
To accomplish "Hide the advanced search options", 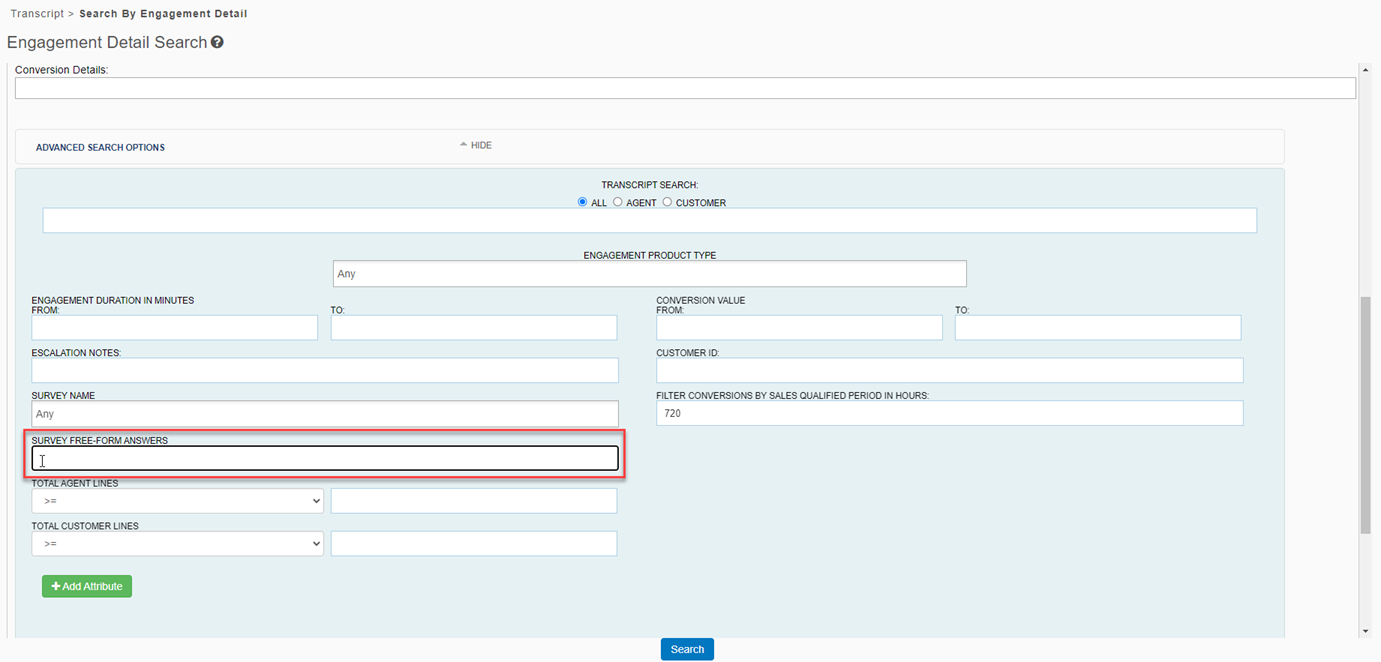I will 476,146.
